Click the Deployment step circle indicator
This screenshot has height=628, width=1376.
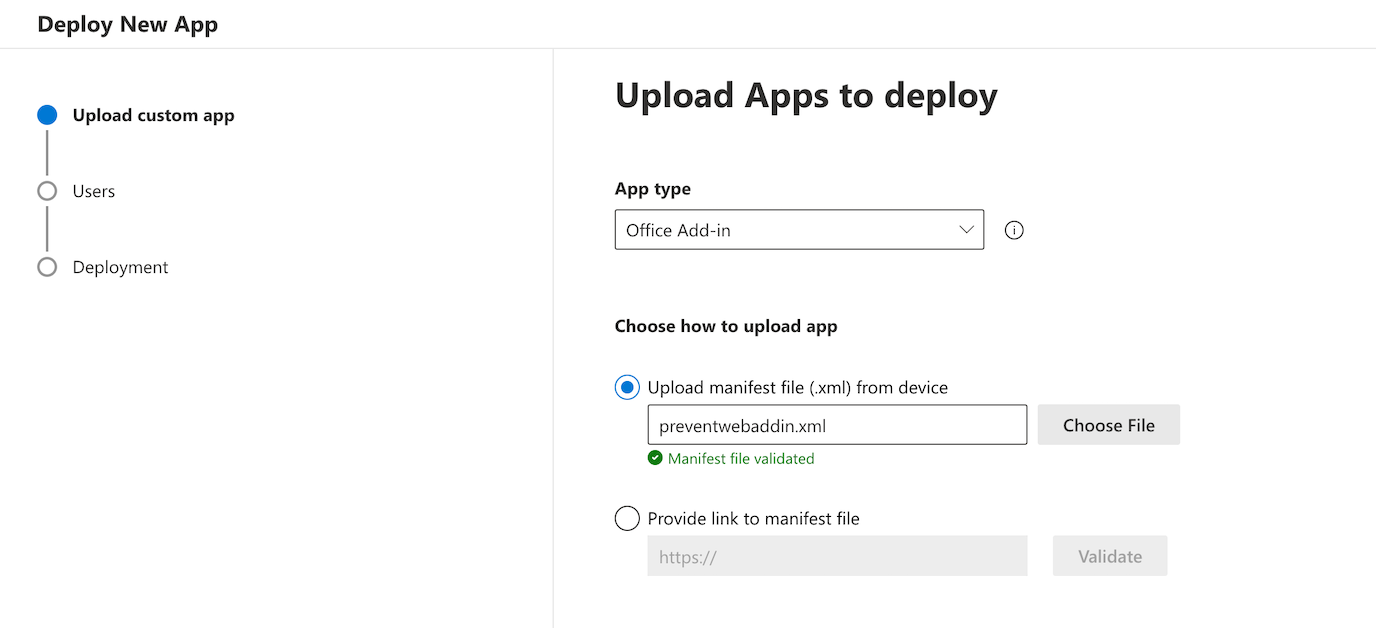coord(46,266)
